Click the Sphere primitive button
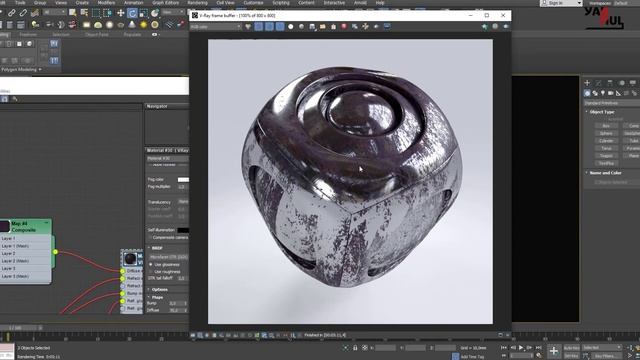 pos(606,133)
